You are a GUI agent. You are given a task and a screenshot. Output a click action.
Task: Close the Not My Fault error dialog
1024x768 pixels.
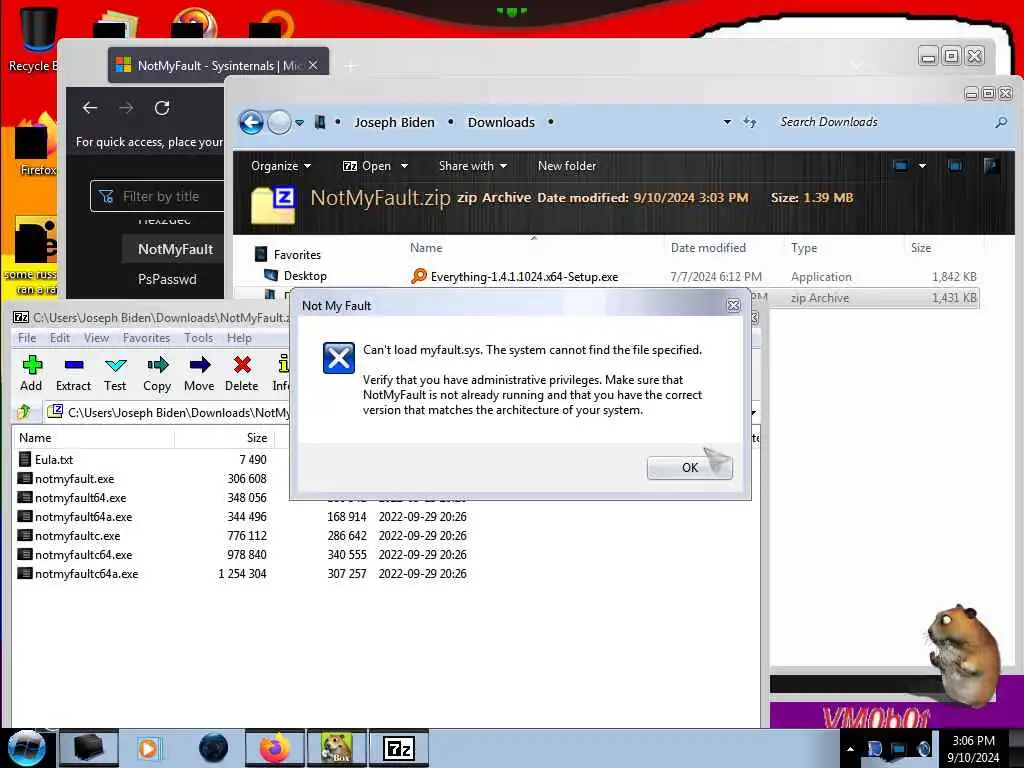(733, 306)
